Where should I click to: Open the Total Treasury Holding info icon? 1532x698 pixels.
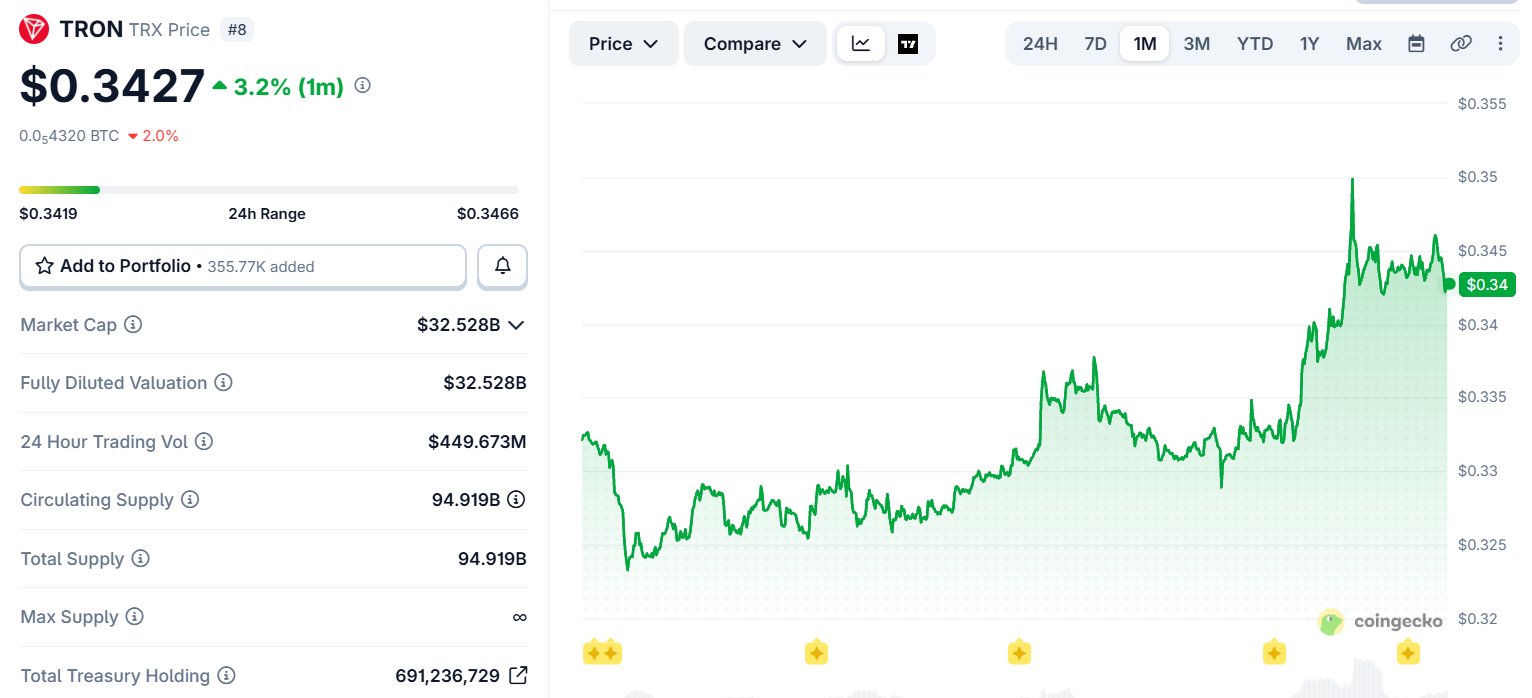coord(227,676)
